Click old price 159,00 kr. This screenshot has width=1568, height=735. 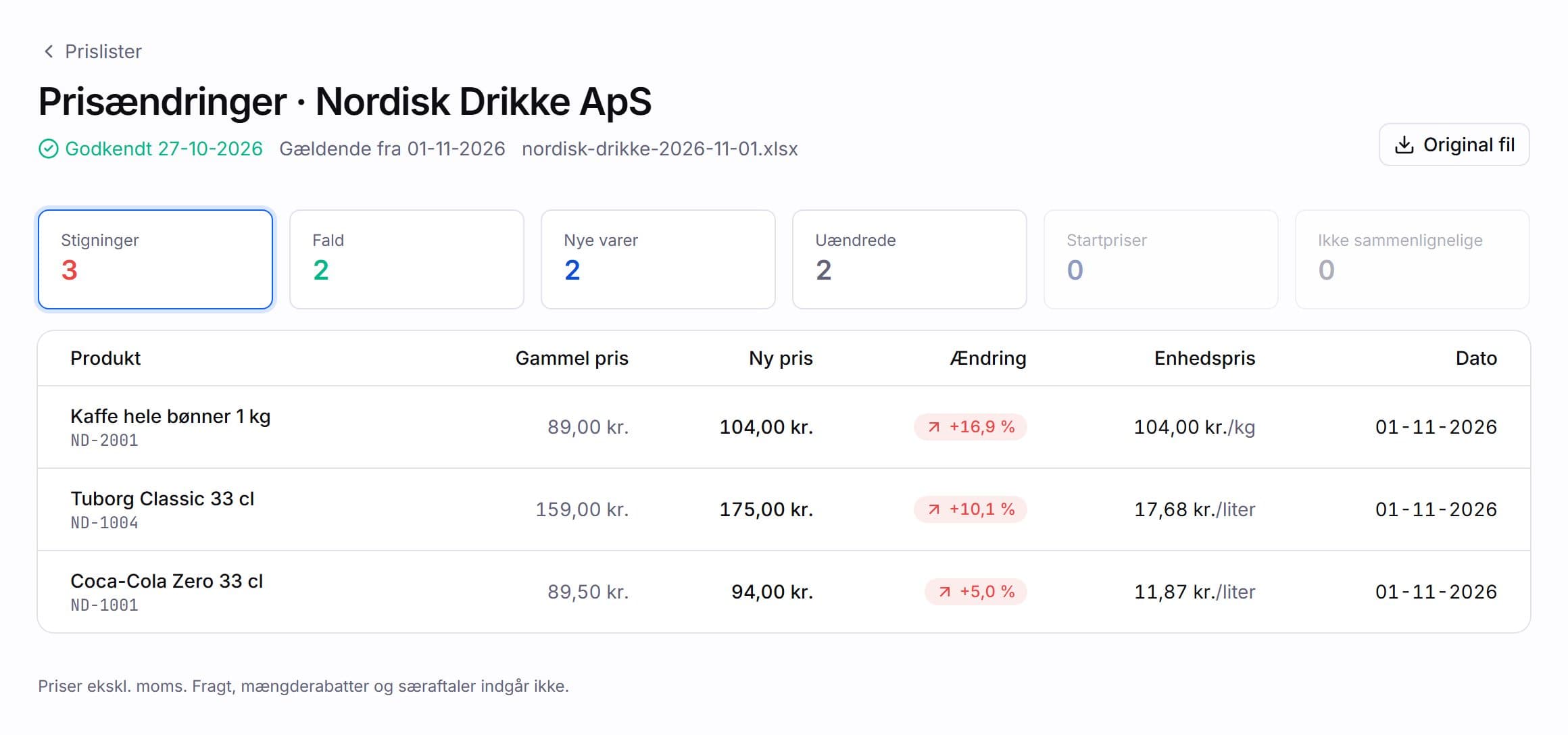click(x=582, y=509)
